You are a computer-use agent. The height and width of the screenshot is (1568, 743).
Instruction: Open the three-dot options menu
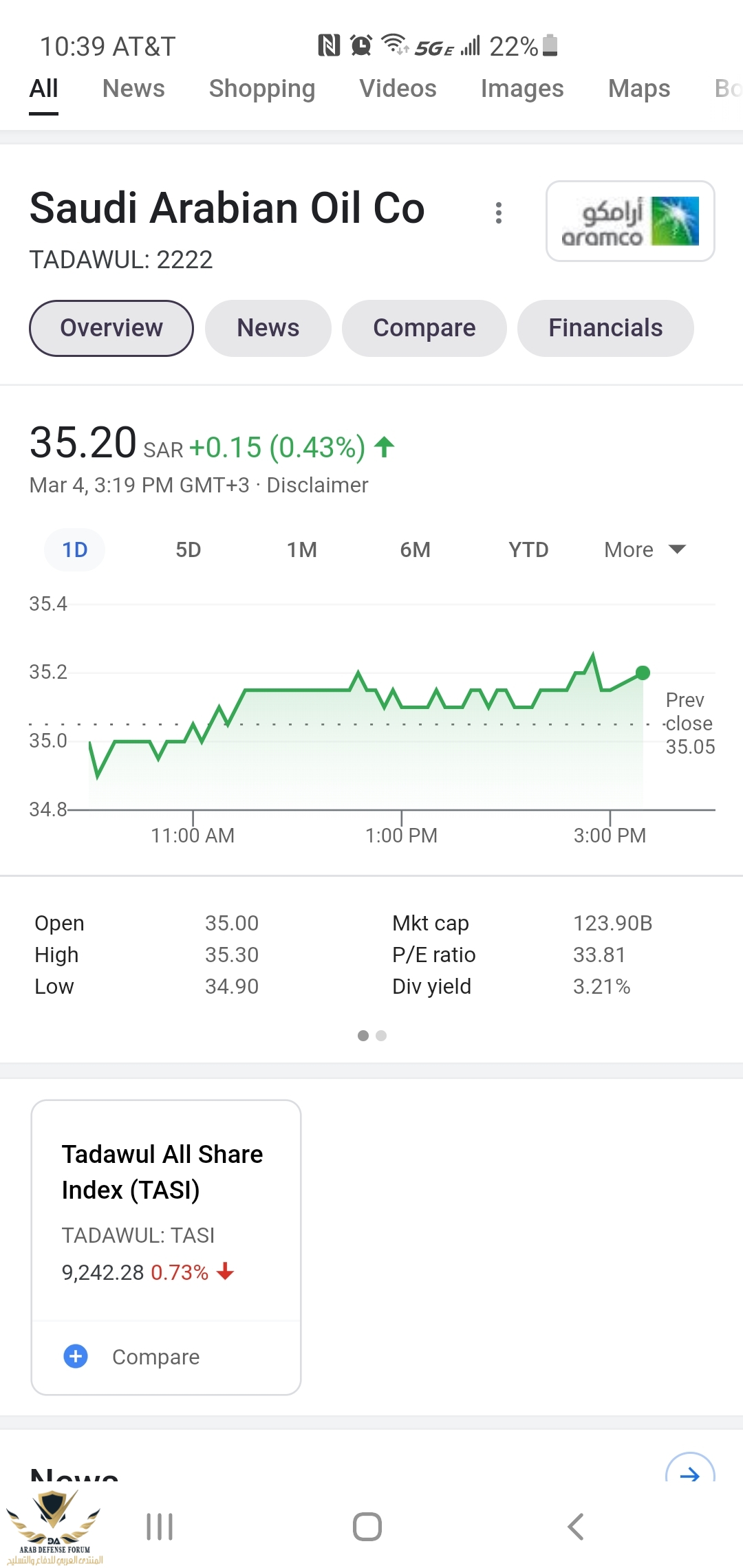coord(499,213)
